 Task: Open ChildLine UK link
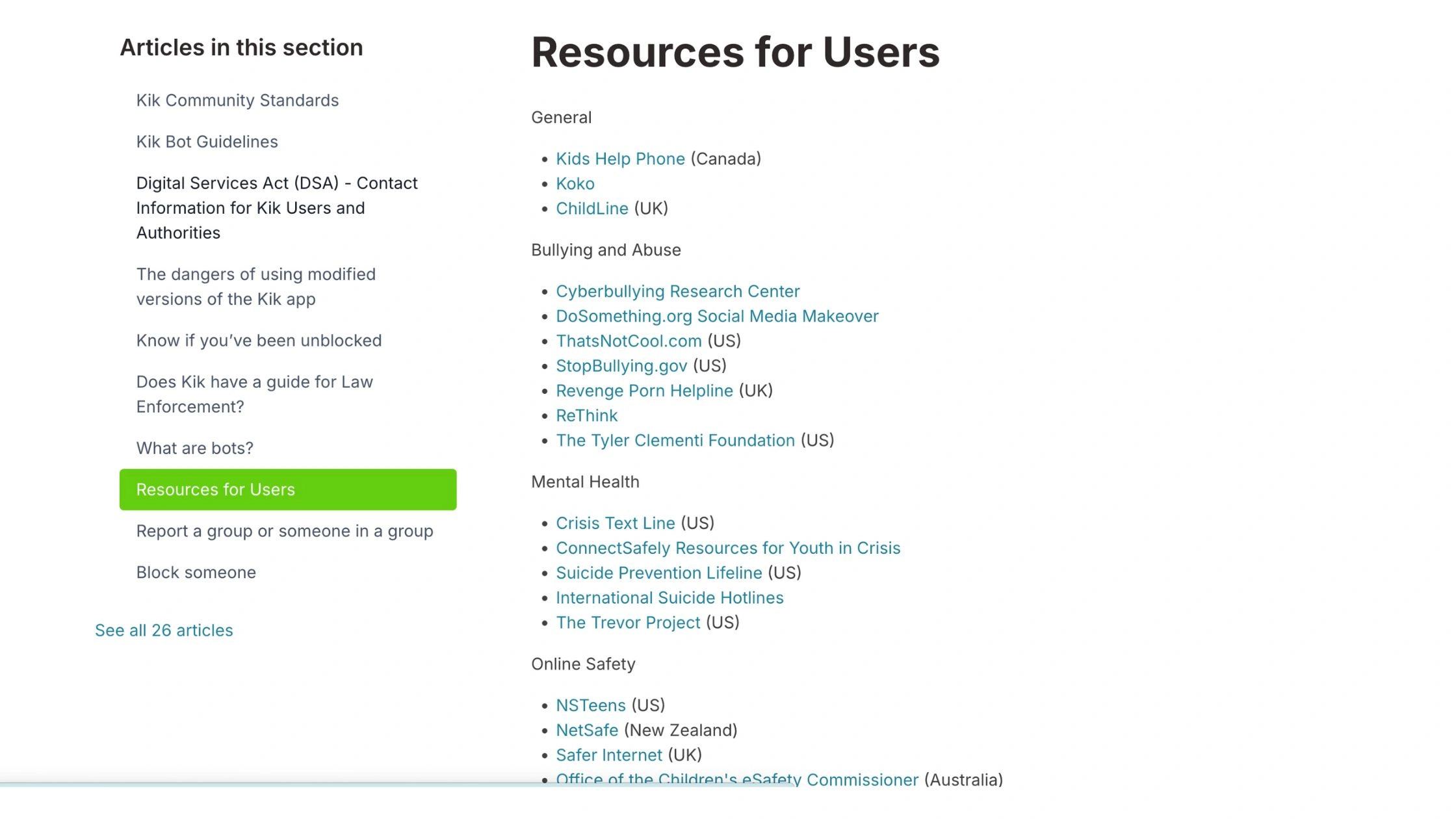(x=591, y=209)
